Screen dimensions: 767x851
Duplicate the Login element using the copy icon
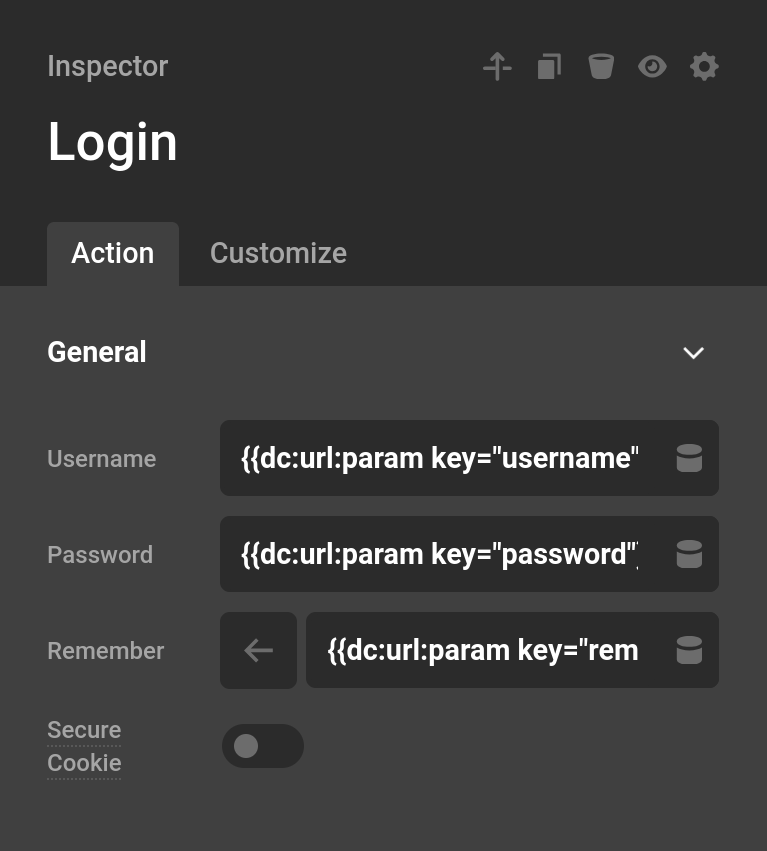(549, 66)
